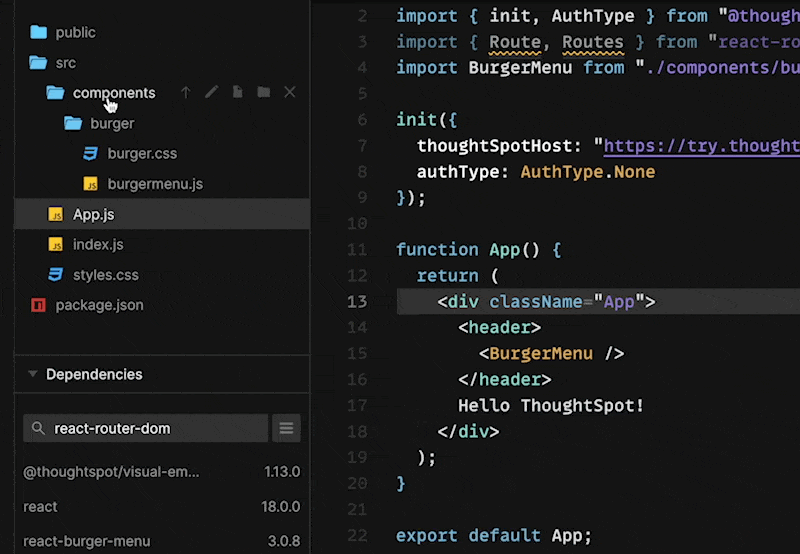
Task: Click the underlined Route import
Action: (515, 43)
